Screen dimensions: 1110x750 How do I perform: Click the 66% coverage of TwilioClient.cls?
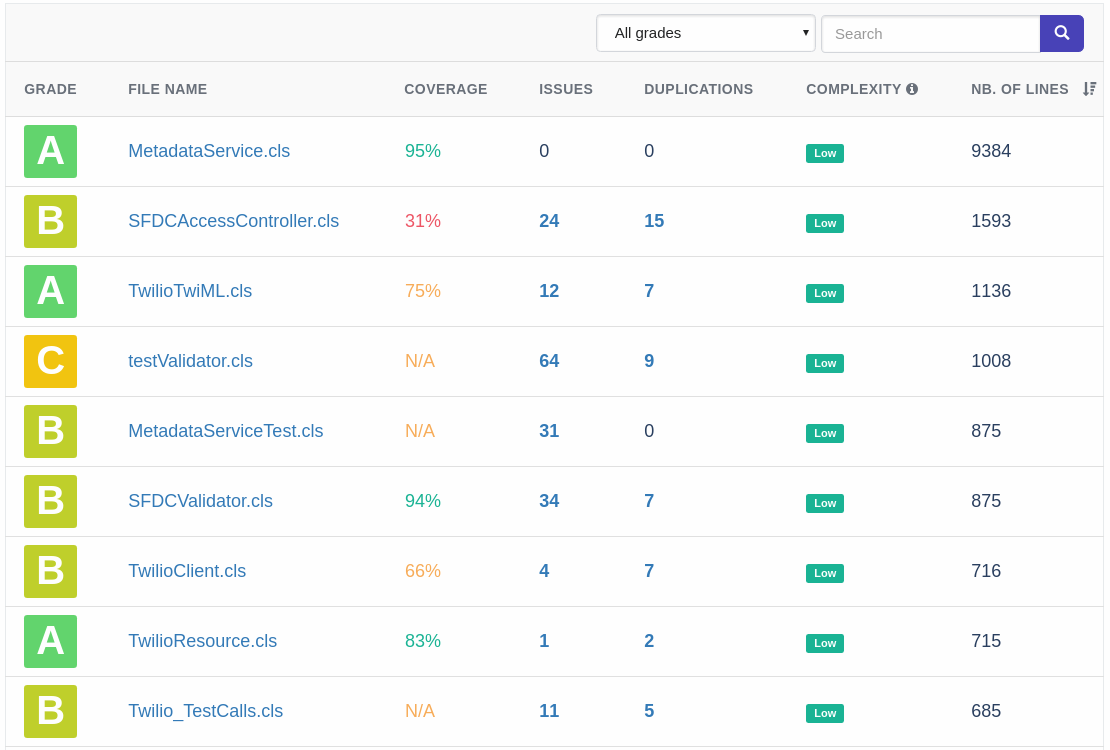pyautogui.click(x=423, y=572)
